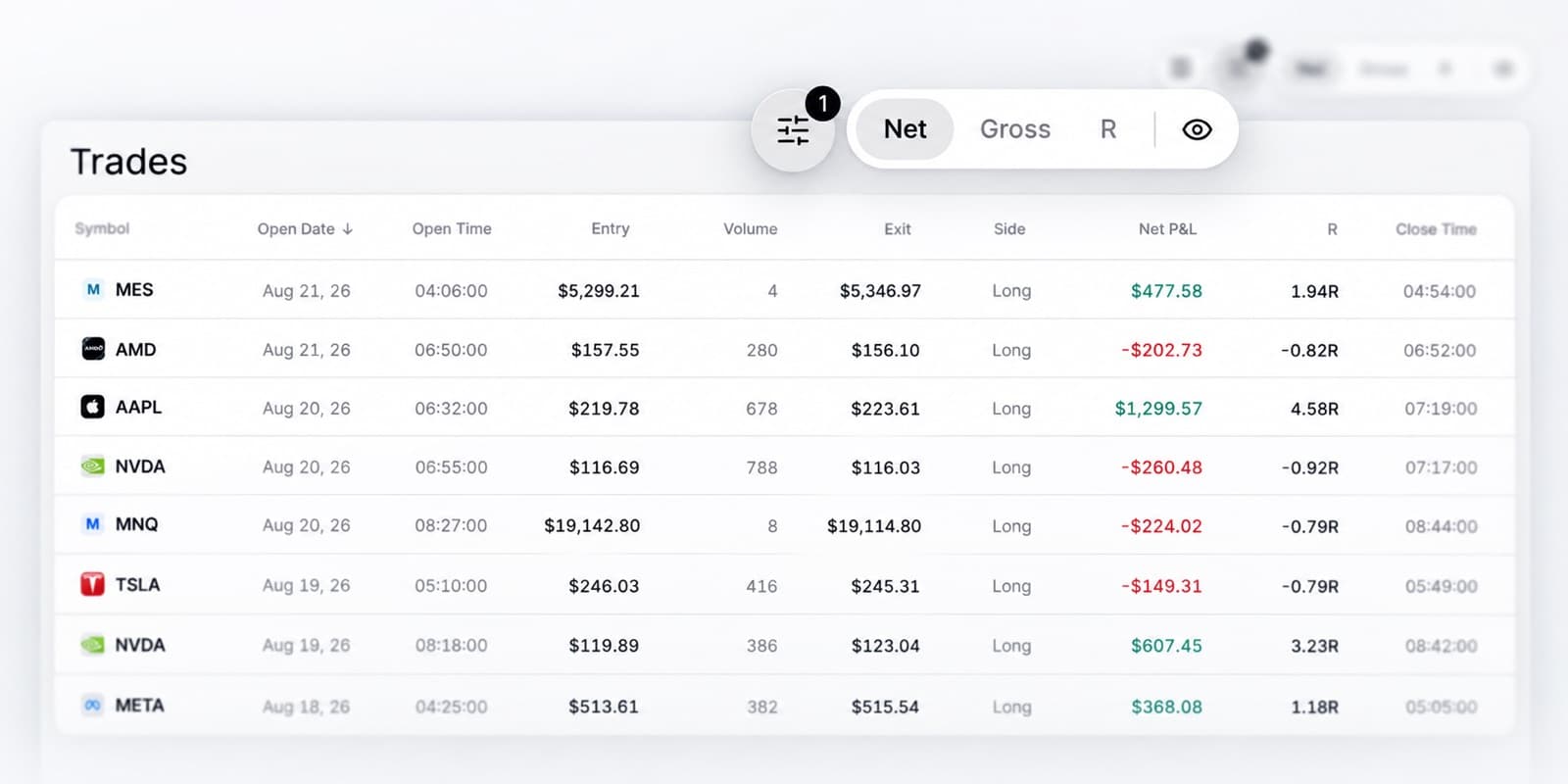
Task: Sort by the Open Time column header
Action: [452, 228]
